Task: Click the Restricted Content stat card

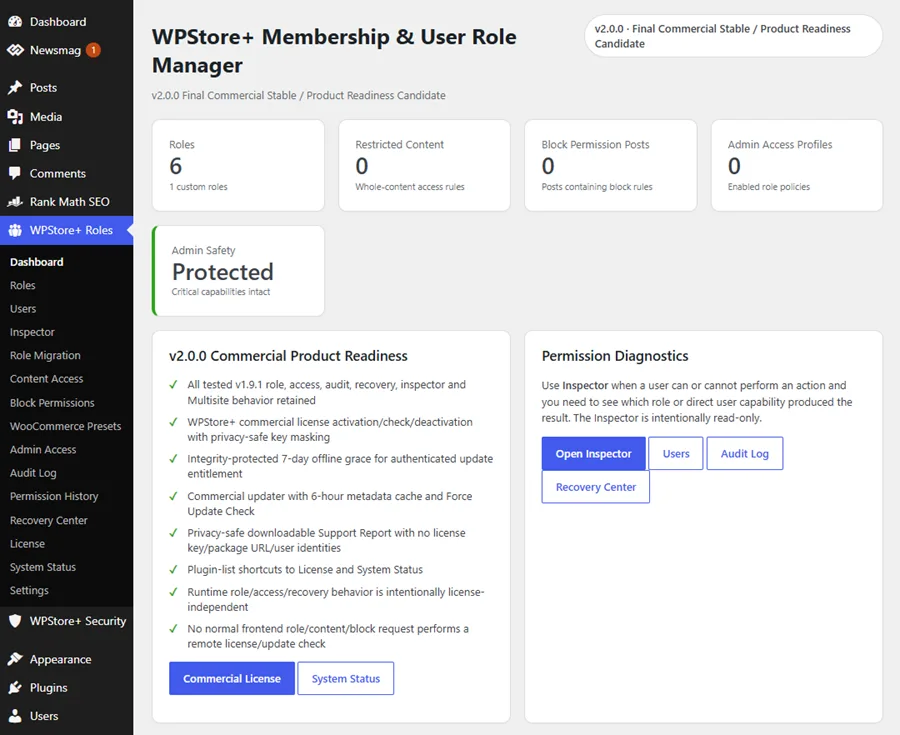Action: (x=424, y=165)
